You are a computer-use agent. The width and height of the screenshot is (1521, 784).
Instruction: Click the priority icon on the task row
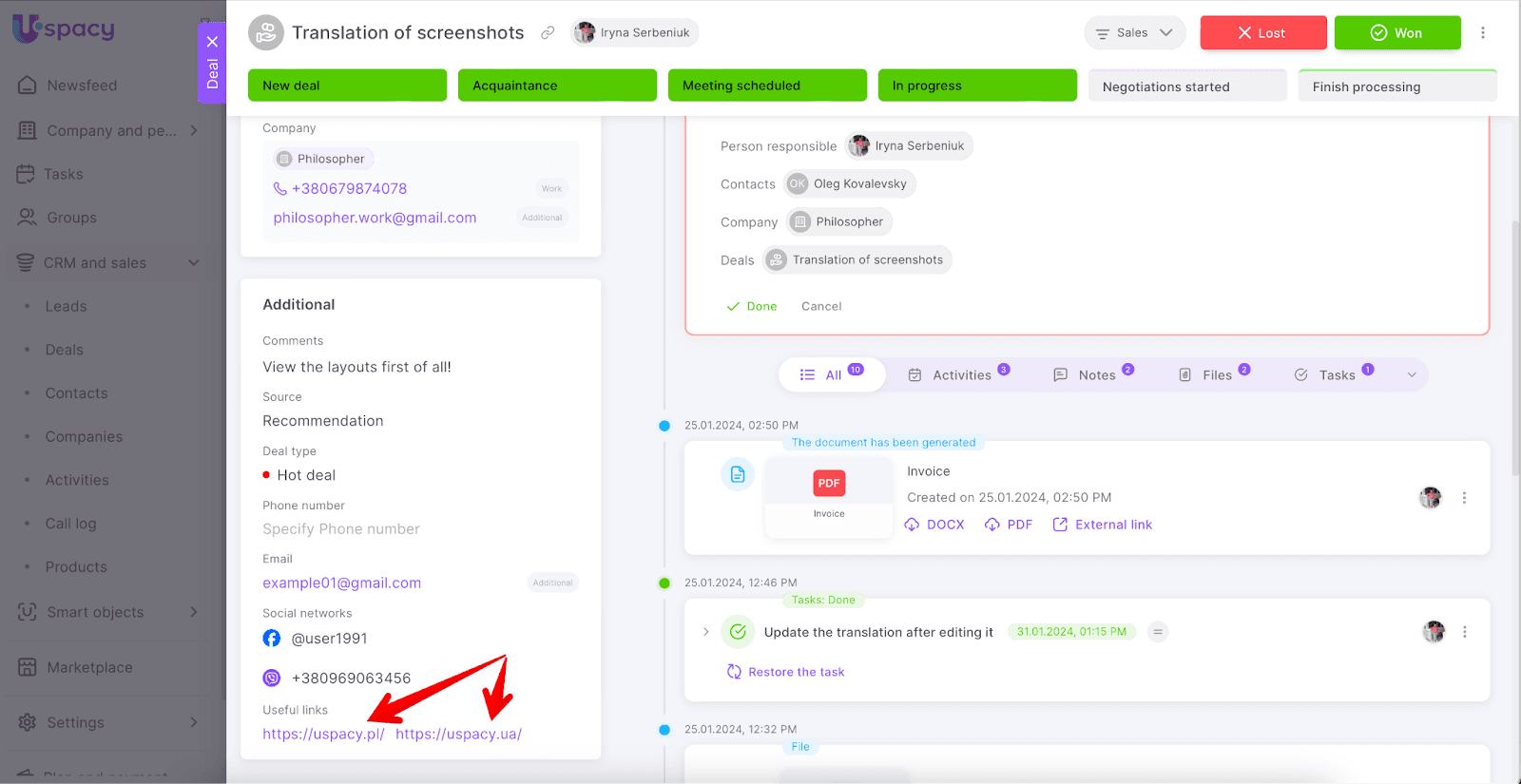[1157, 632]
